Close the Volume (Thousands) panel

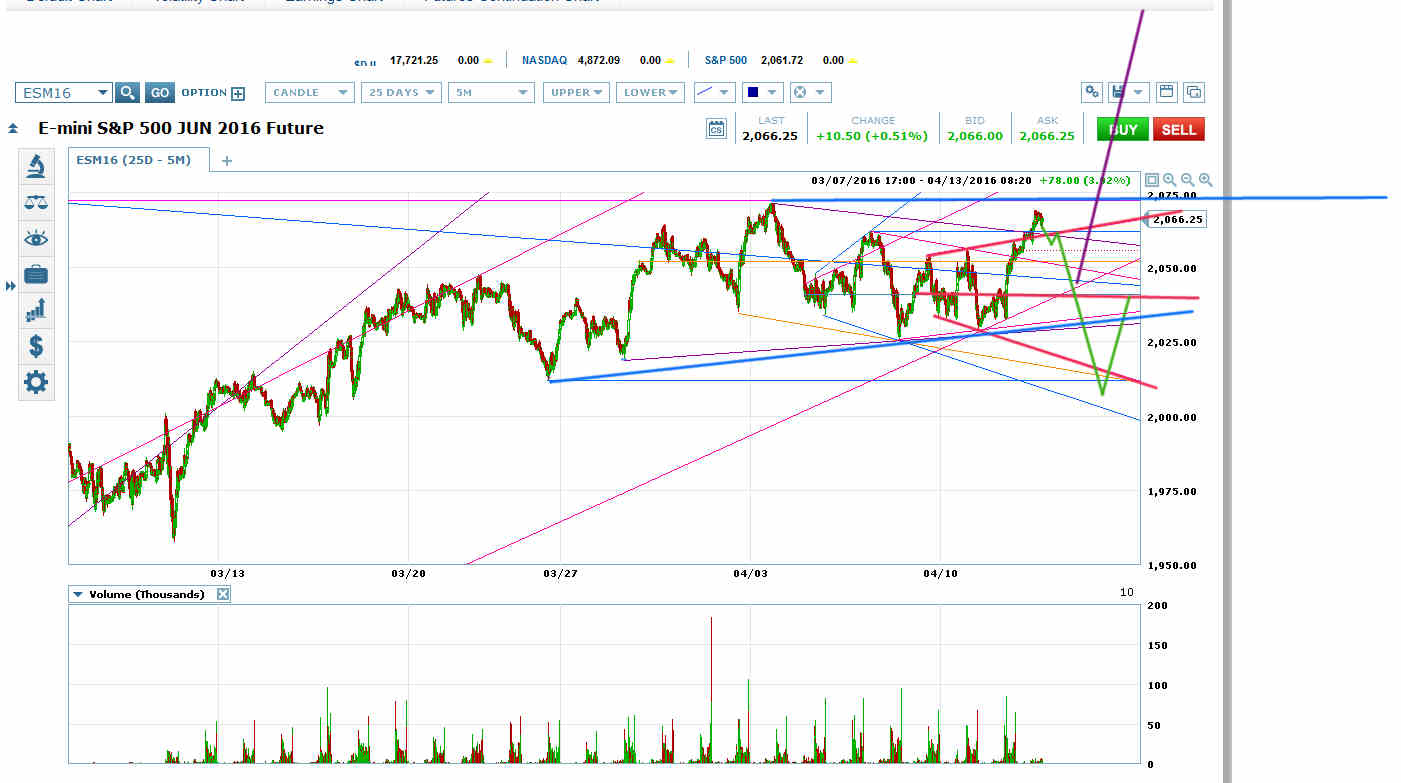click(223, 594)
